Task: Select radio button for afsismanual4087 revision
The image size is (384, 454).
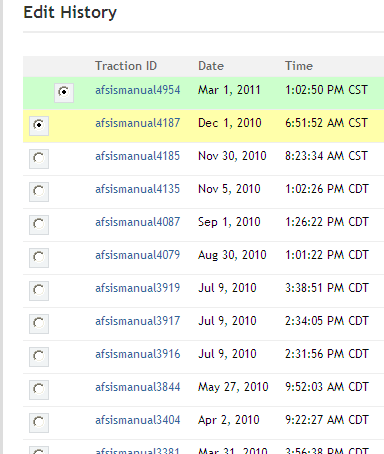Action: (x=39, y=225)
